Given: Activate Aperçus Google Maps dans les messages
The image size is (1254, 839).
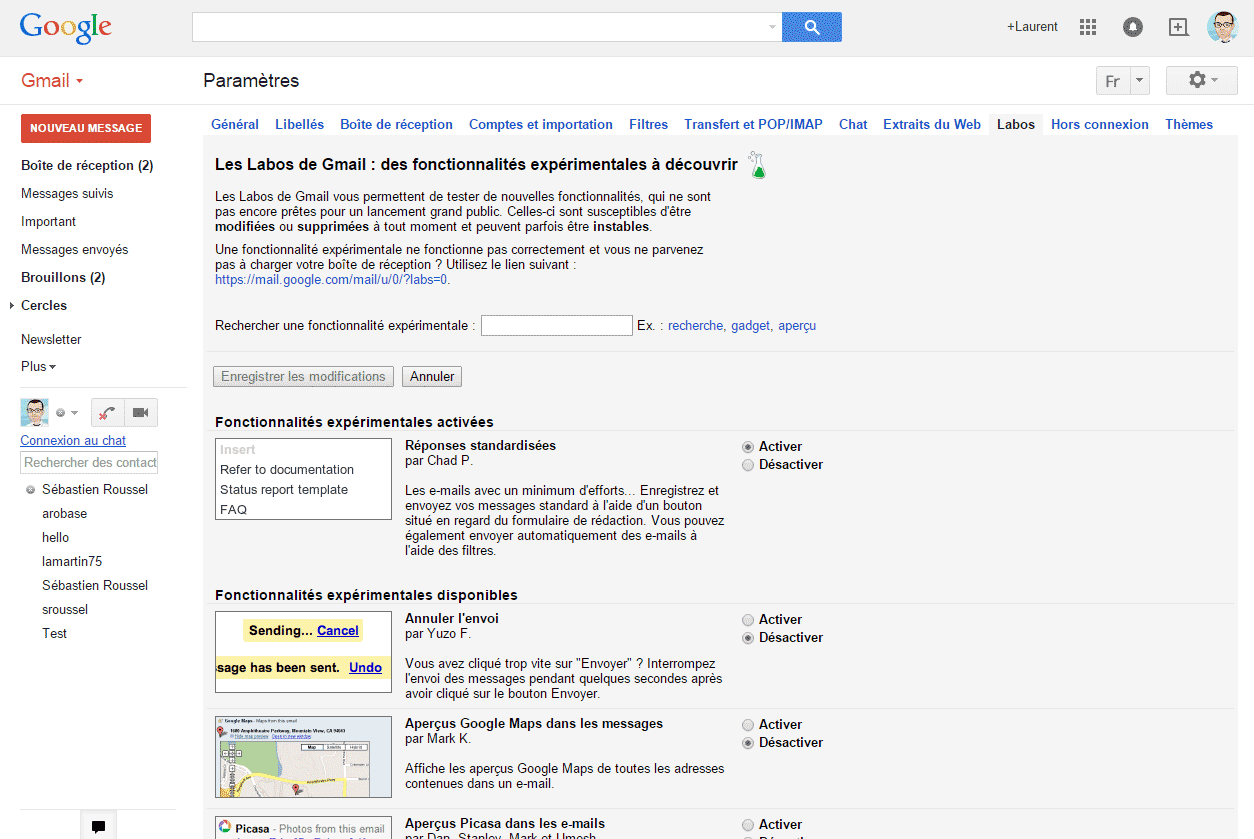Looking at the screenshot, I should (748, 725).
